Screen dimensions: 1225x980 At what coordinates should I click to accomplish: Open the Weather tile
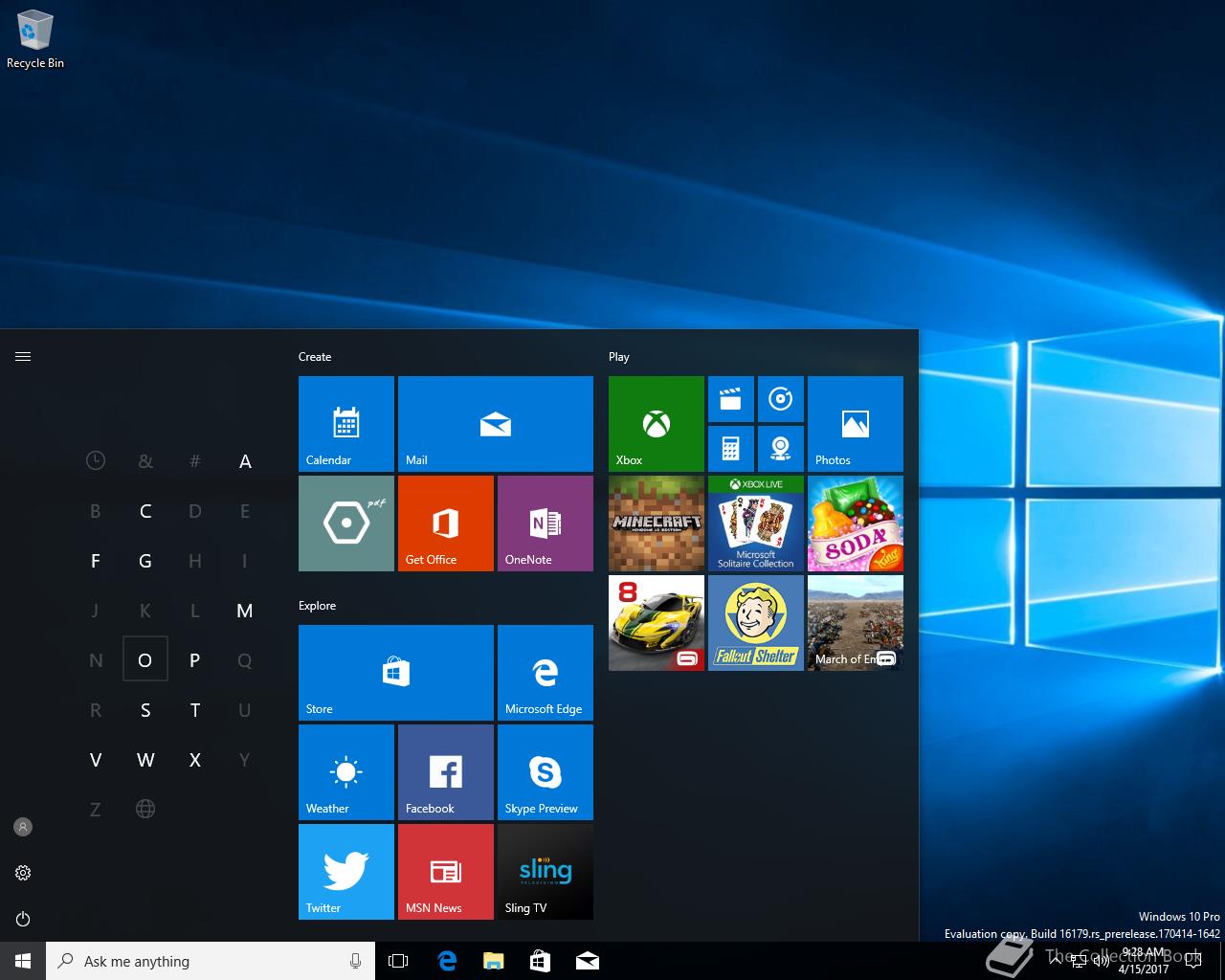(x=346, y=772)
